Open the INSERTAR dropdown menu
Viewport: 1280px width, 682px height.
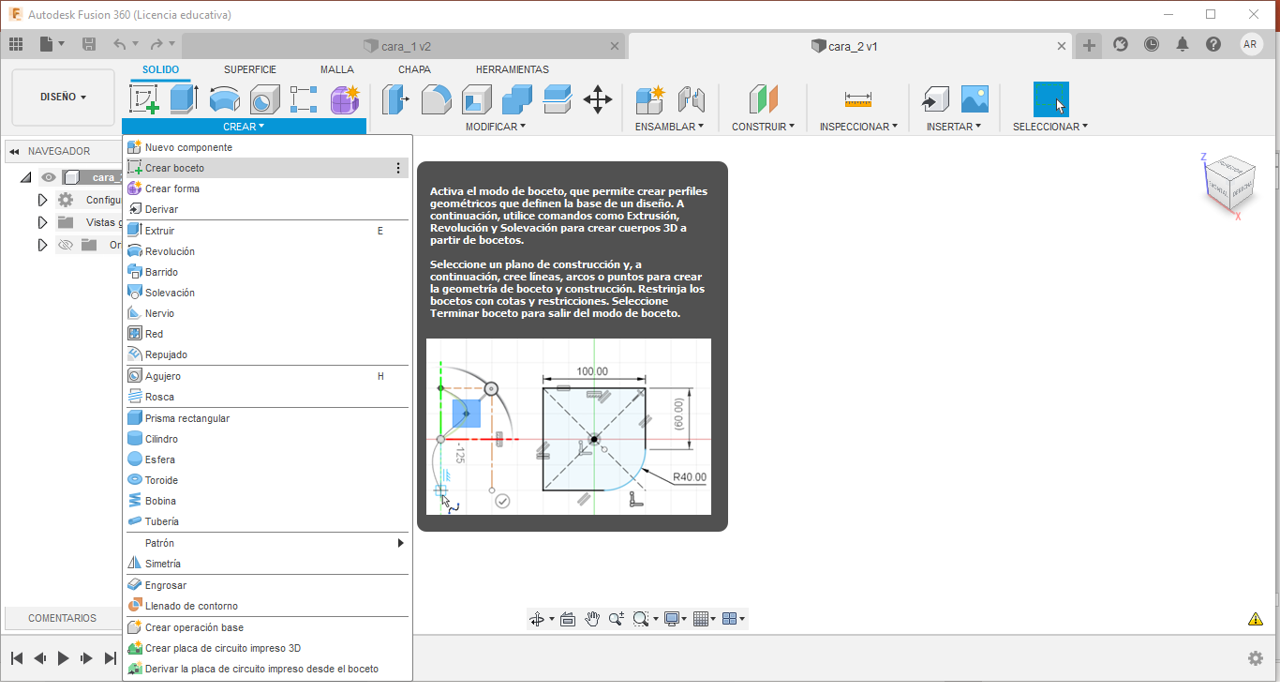[x=954, y=127]
